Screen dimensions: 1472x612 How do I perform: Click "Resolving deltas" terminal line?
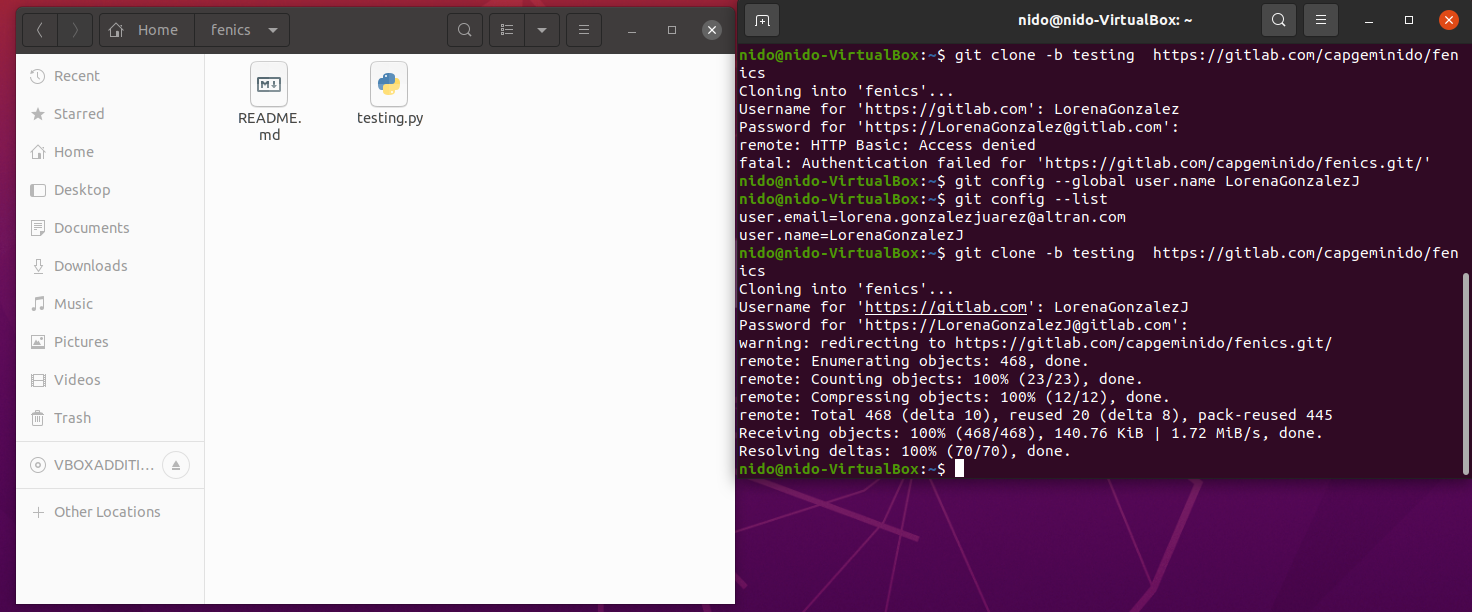tap(905, 451)
